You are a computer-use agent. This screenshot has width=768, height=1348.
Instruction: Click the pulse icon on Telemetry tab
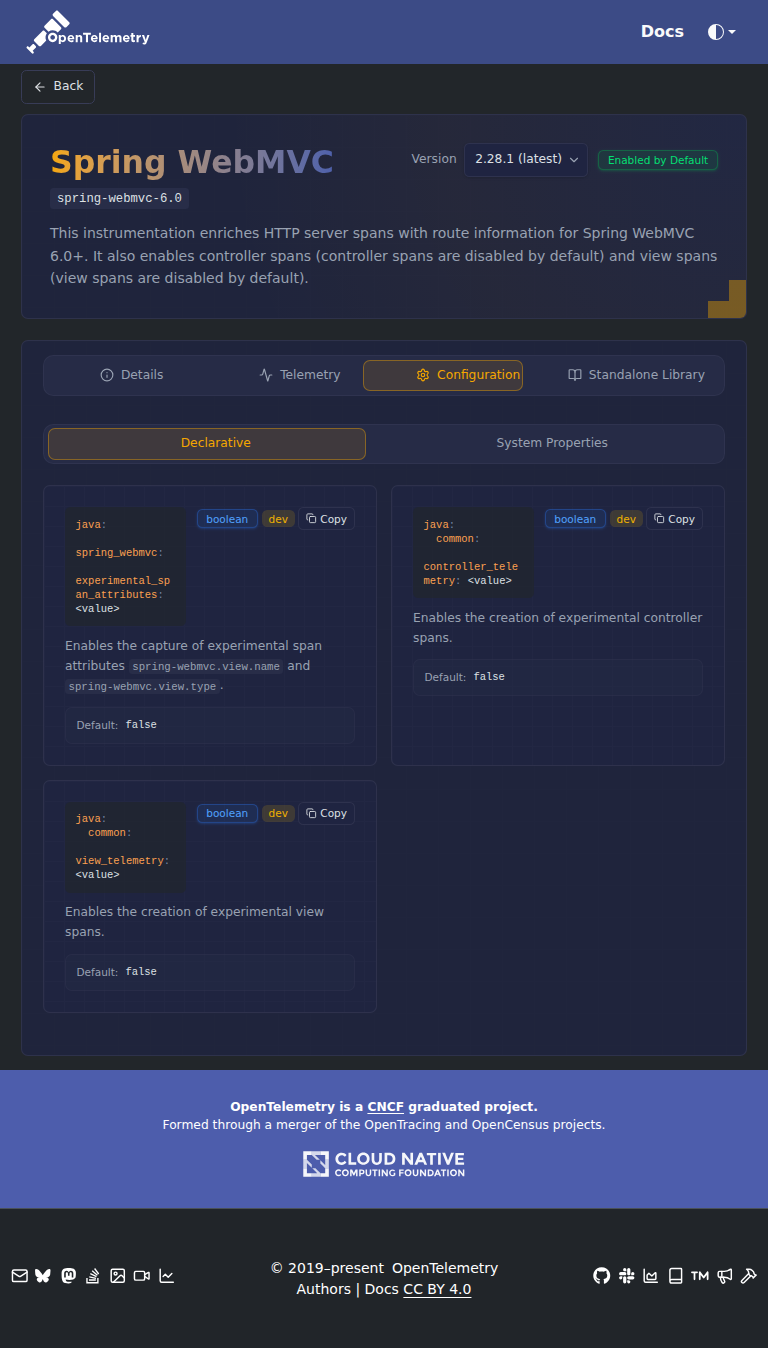click(x=266, y=375)
